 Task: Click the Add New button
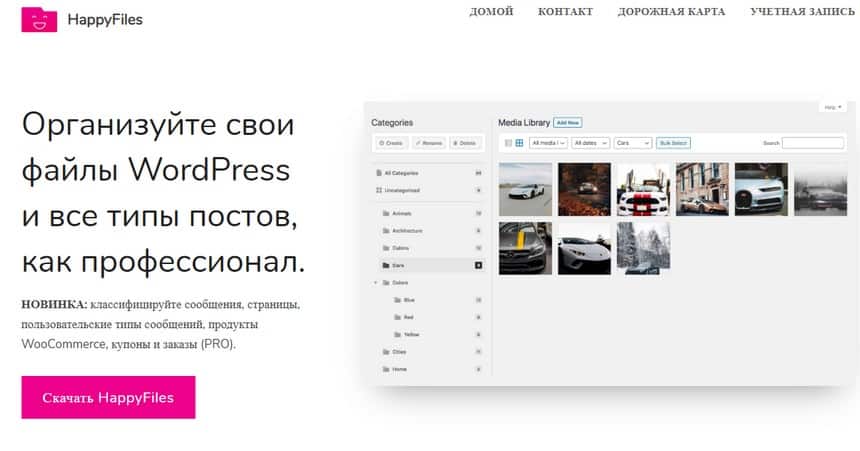tap(568, 123)
